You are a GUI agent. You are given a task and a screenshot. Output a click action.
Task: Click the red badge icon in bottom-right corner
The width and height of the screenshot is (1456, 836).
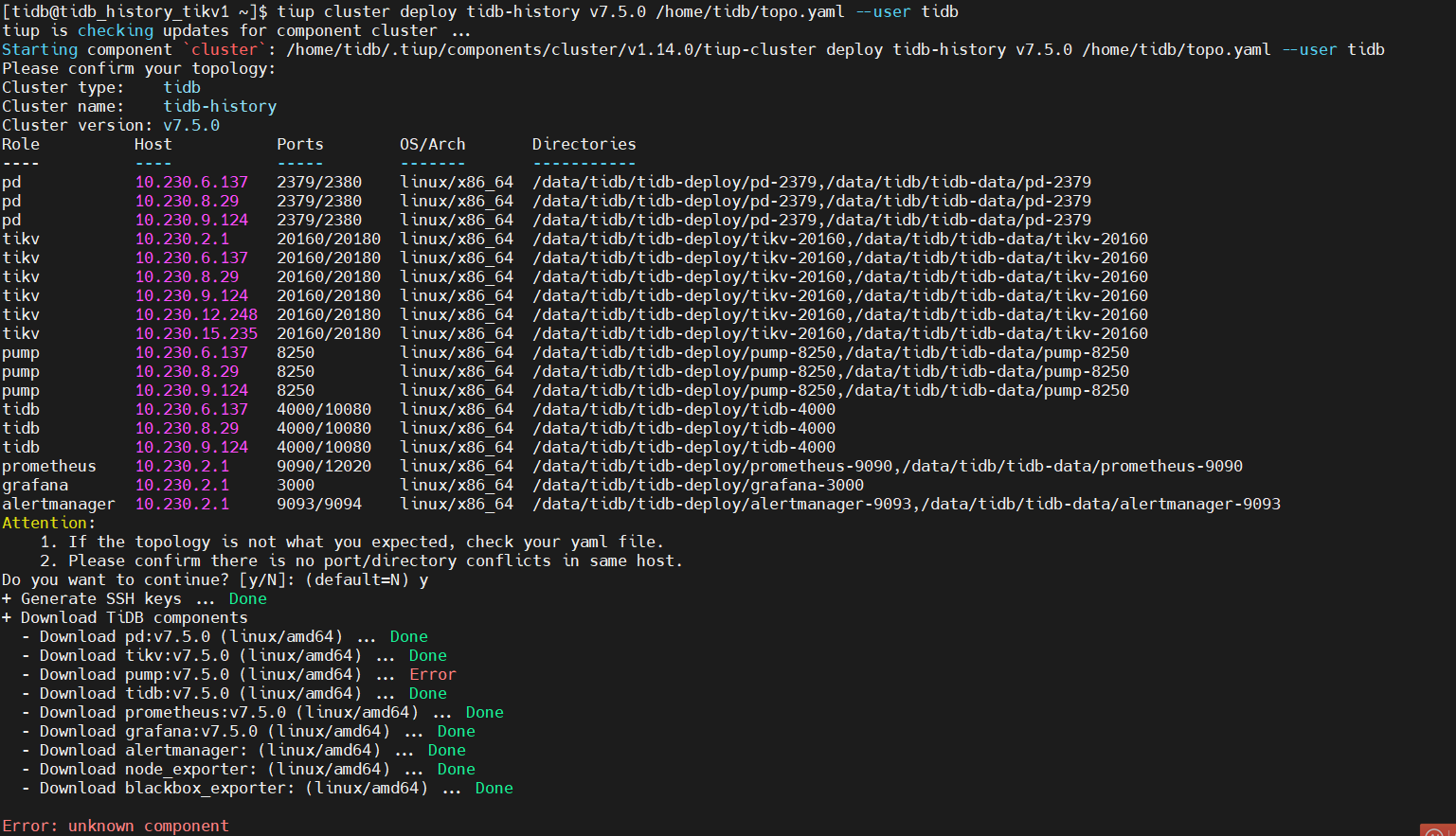tap(1436, 830)
